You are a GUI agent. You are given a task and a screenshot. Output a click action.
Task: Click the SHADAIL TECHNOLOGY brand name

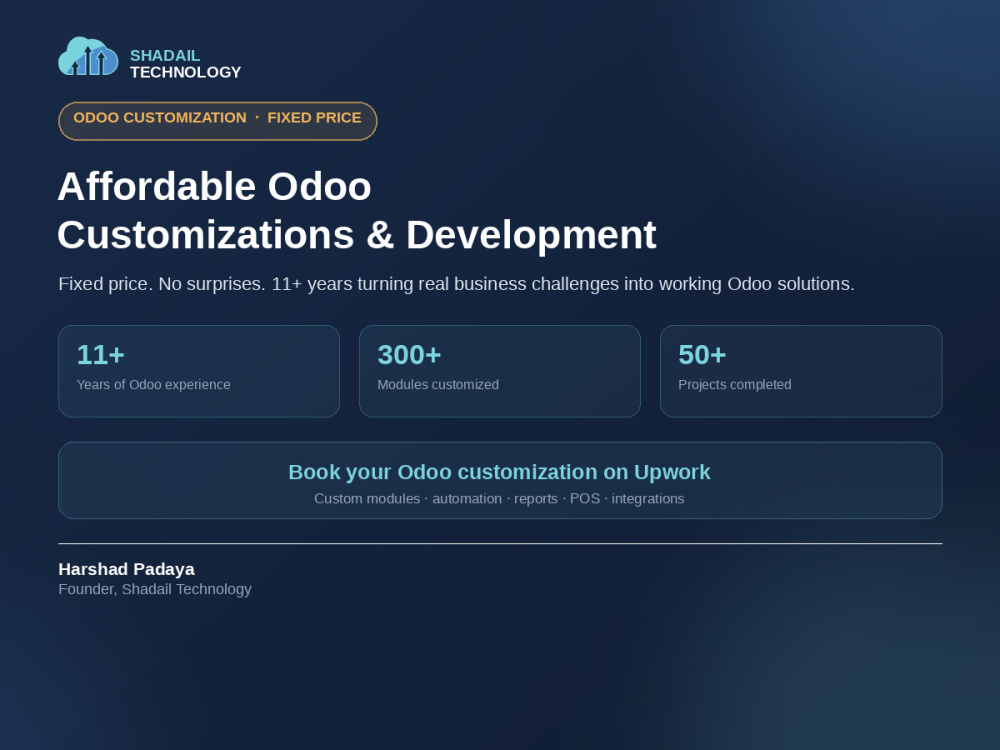click(186, 64)
